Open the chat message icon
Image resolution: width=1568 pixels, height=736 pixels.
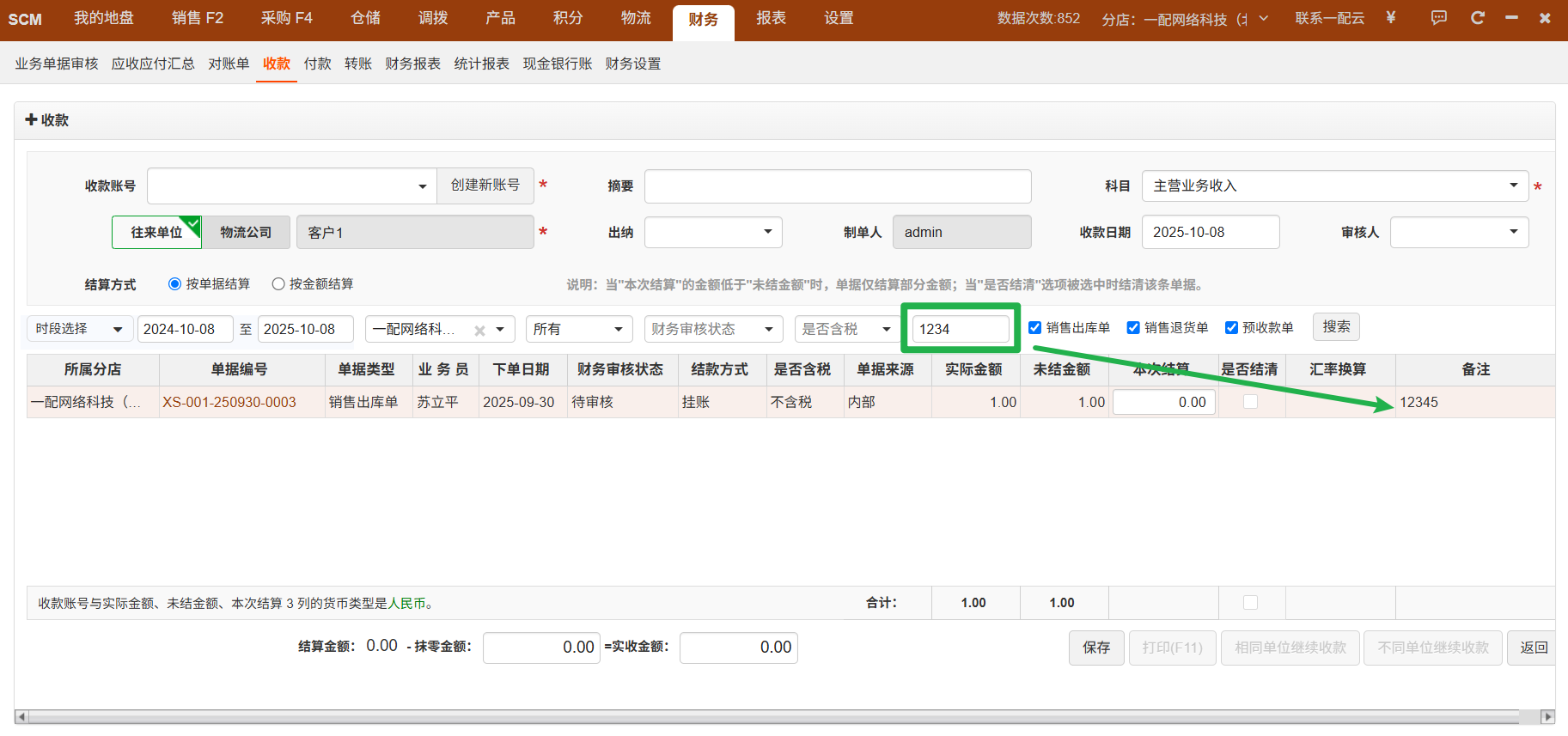[1438, 18]
